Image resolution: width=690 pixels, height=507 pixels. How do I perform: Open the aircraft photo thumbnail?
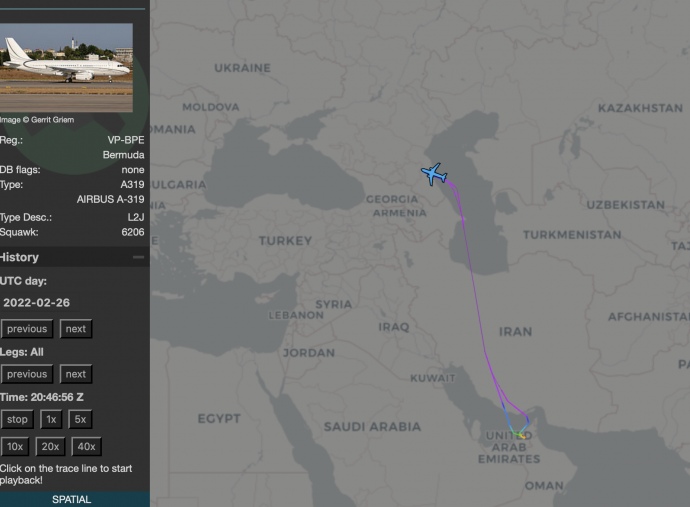pyautogui.click(x=66, y=66)
